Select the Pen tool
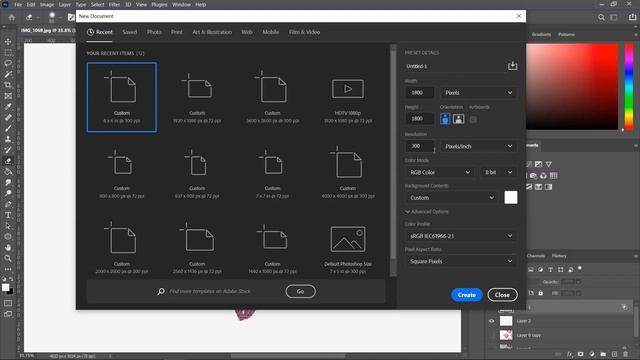This screenshot has height=360, width=640. click(8, 204)
